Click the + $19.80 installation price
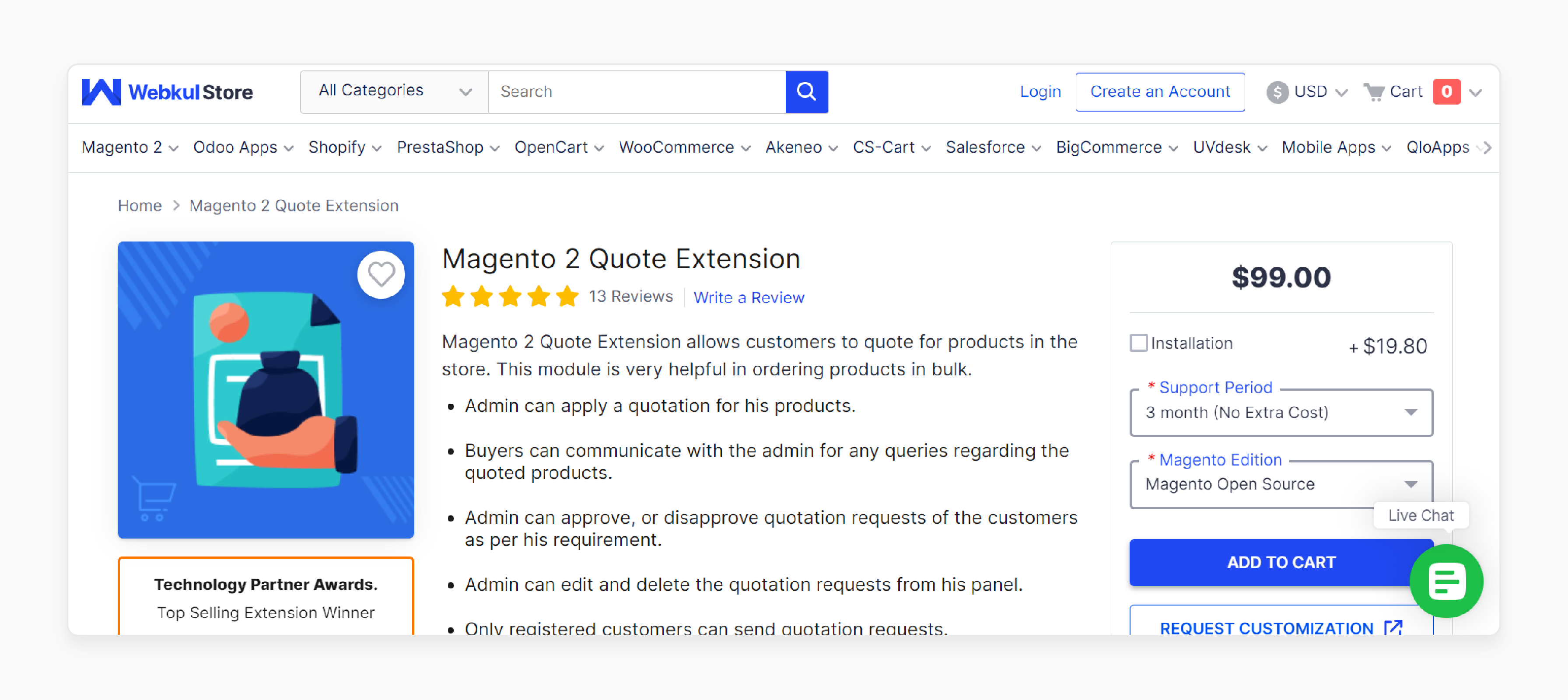This screenshot has height=700, width=1568. click(1388, 346)
